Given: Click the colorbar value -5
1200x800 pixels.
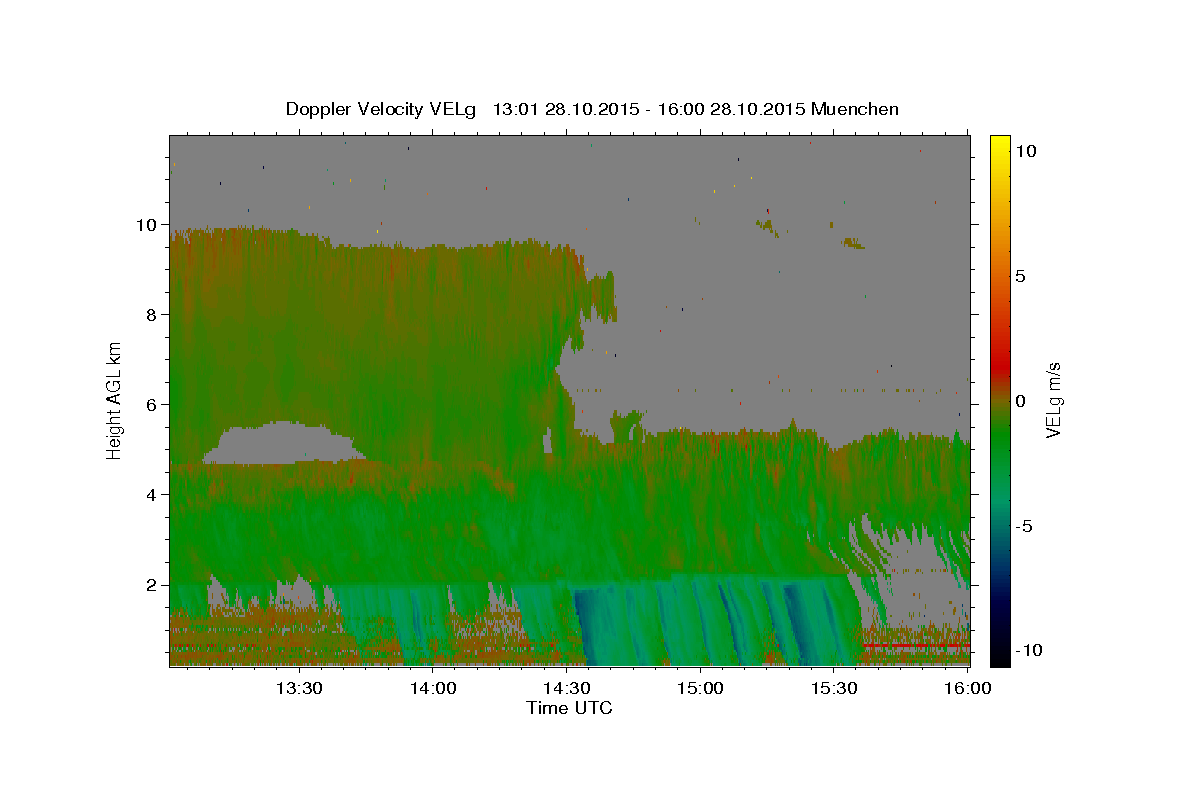Looking at the screenshot, I should click(x=1023, y=526).
